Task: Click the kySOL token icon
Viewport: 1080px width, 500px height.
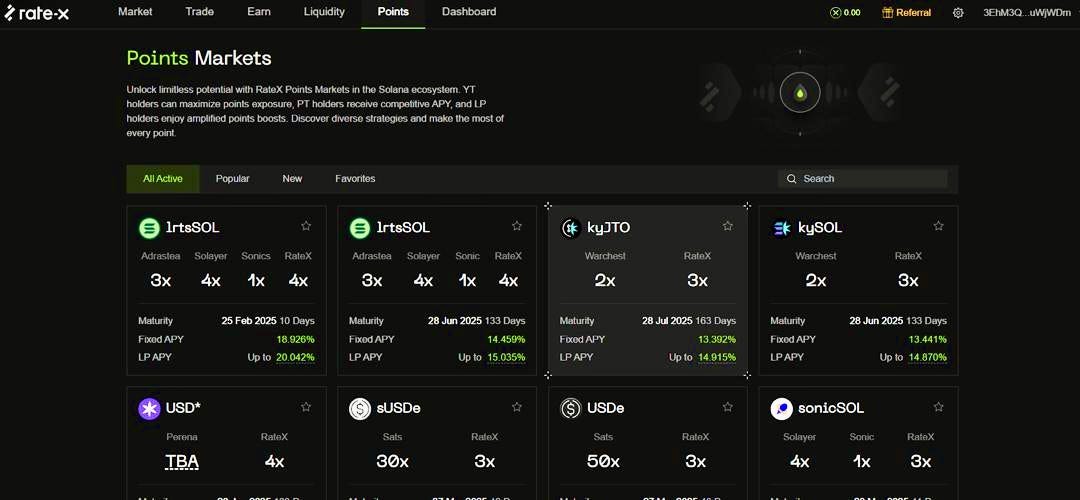Action: (x=782, y=228)
